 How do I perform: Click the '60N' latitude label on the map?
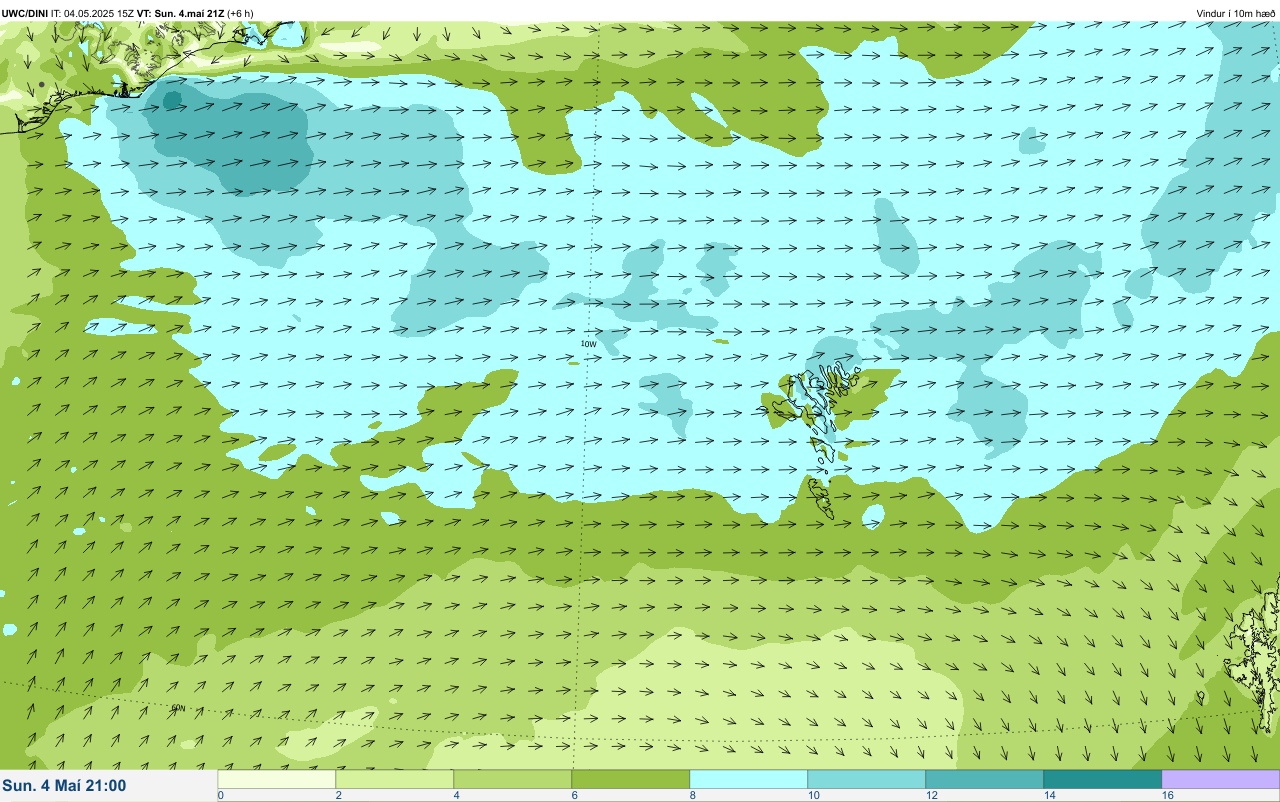click(x=178, y=708)
